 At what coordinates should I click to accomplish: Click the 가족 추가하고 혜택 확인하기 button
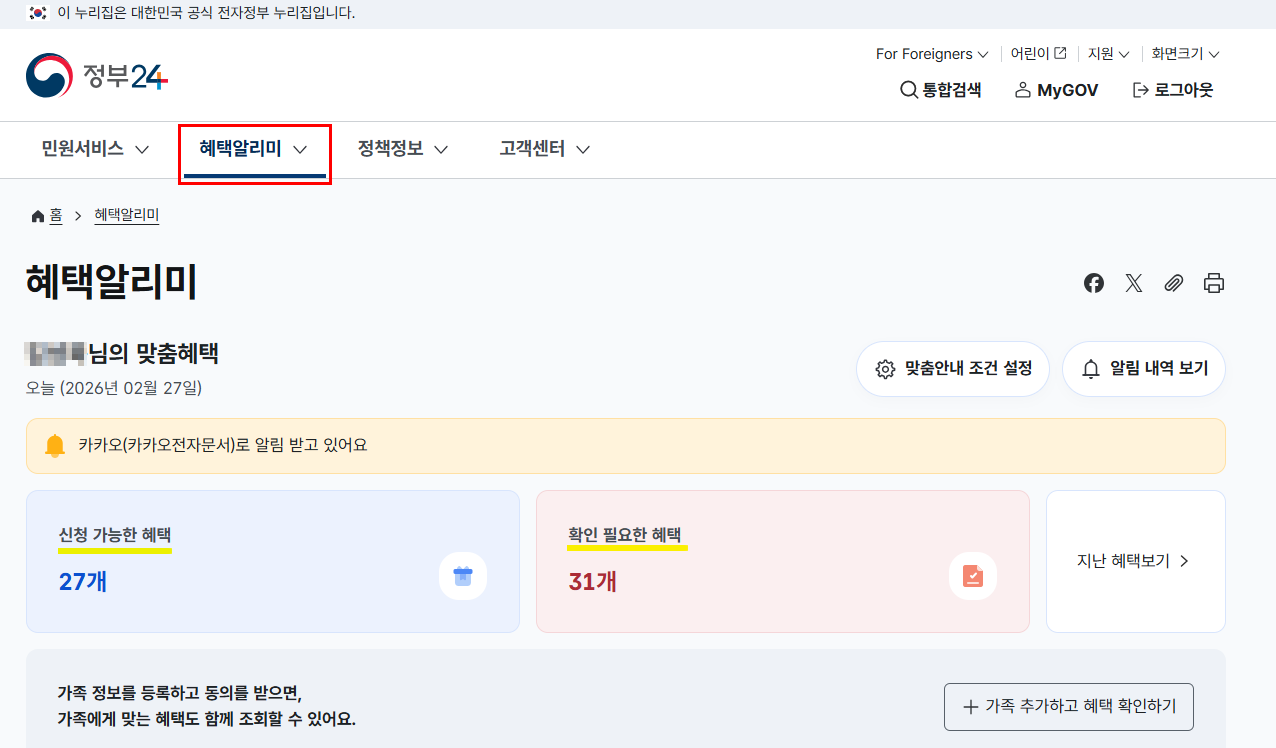(1068, 706)
